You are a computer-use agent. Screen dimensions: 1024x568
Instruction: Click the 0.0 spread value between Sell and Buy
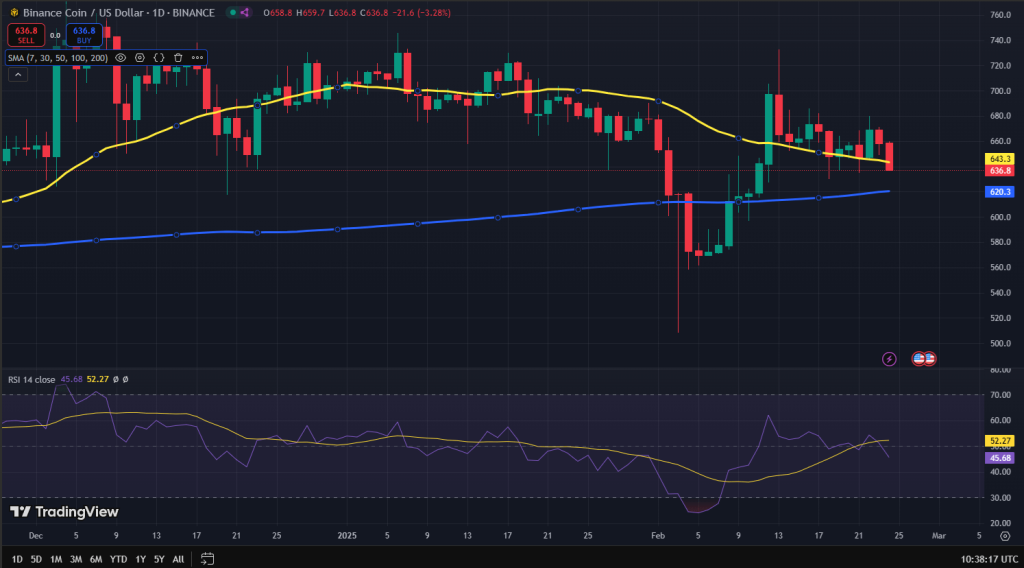[x=55, y=35]
